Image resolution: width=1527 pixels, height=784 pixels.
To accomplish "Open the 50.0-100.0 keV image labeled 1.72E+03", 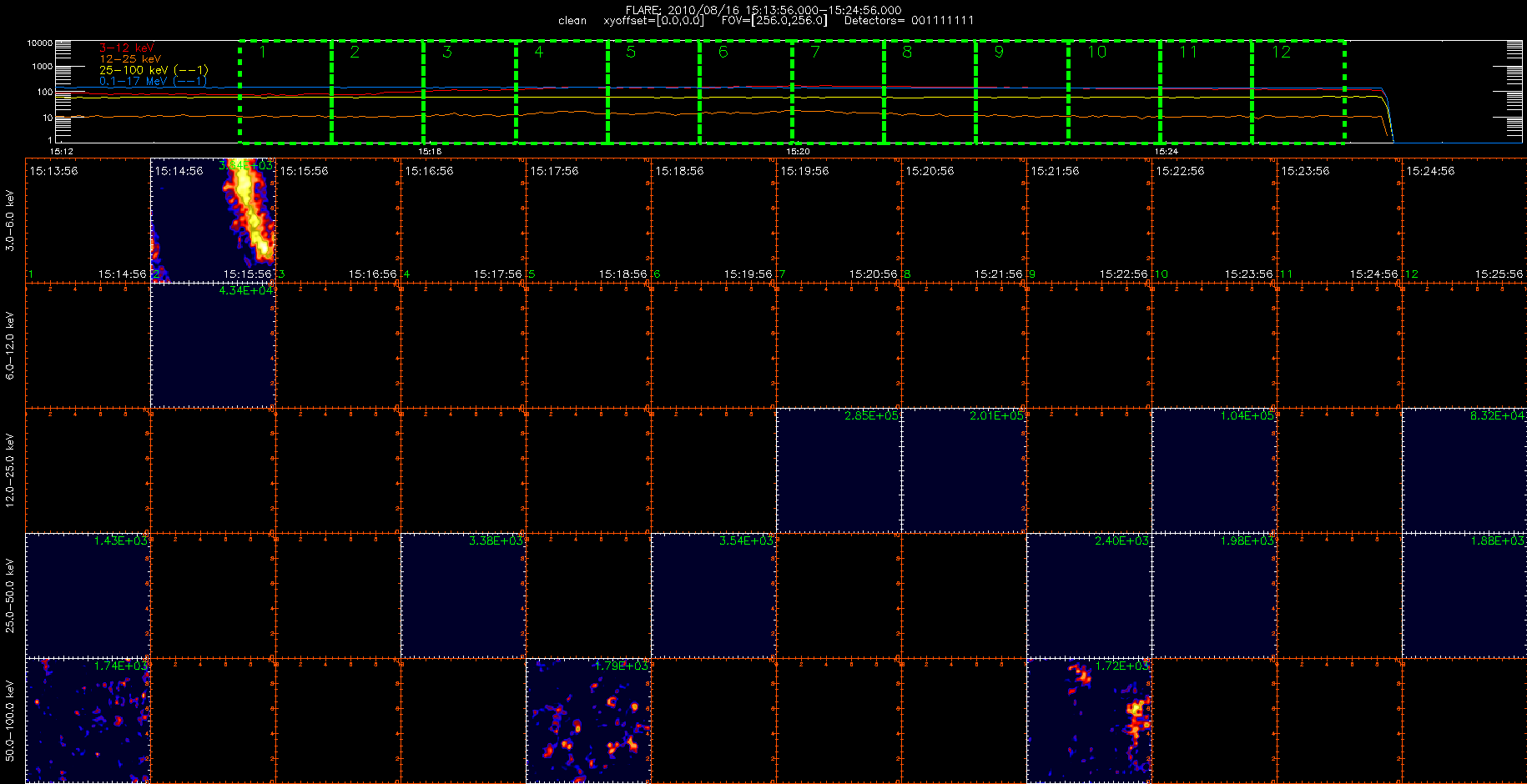I will pos(1089,721).
